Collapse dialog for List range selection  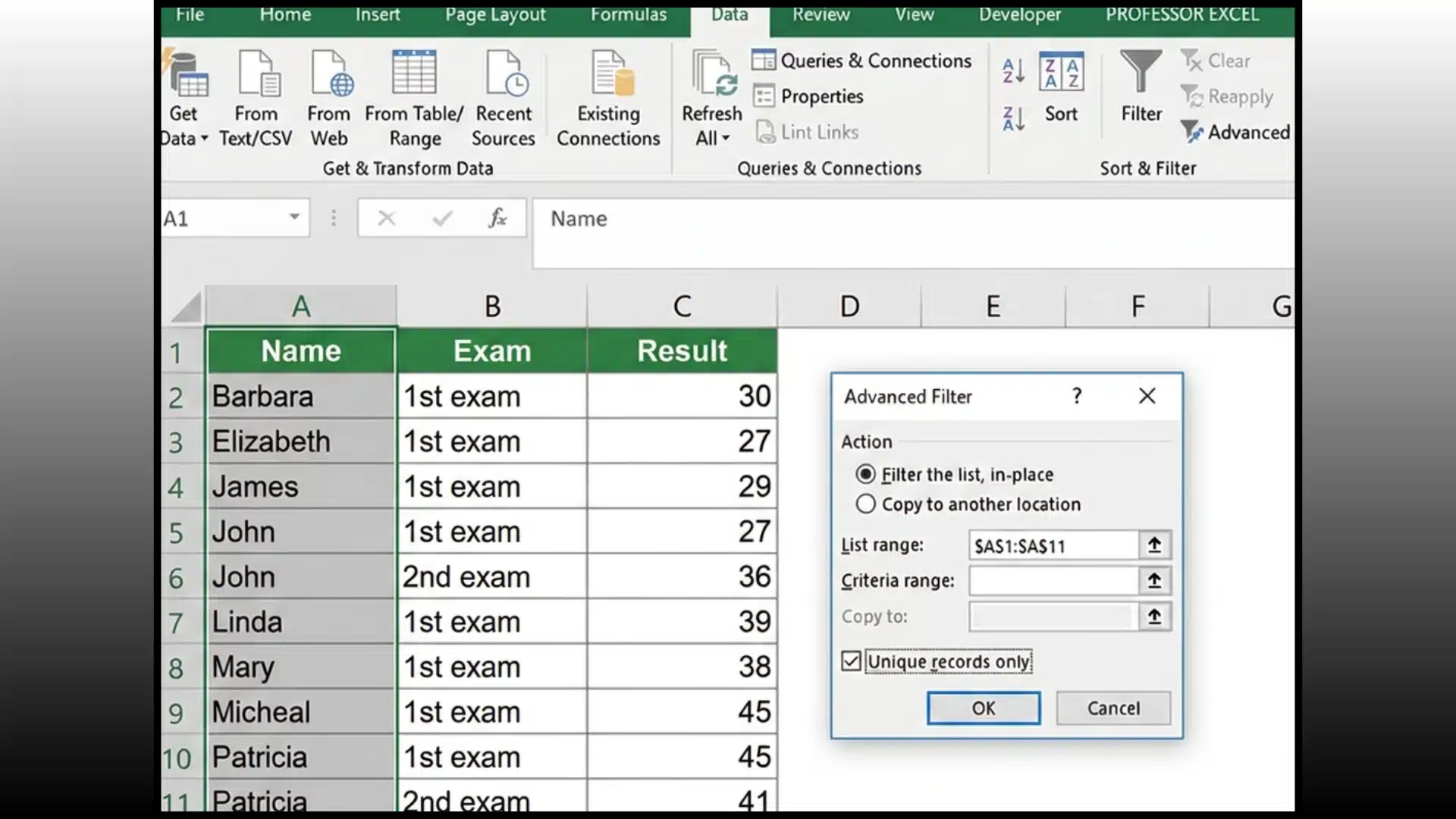1154,545
